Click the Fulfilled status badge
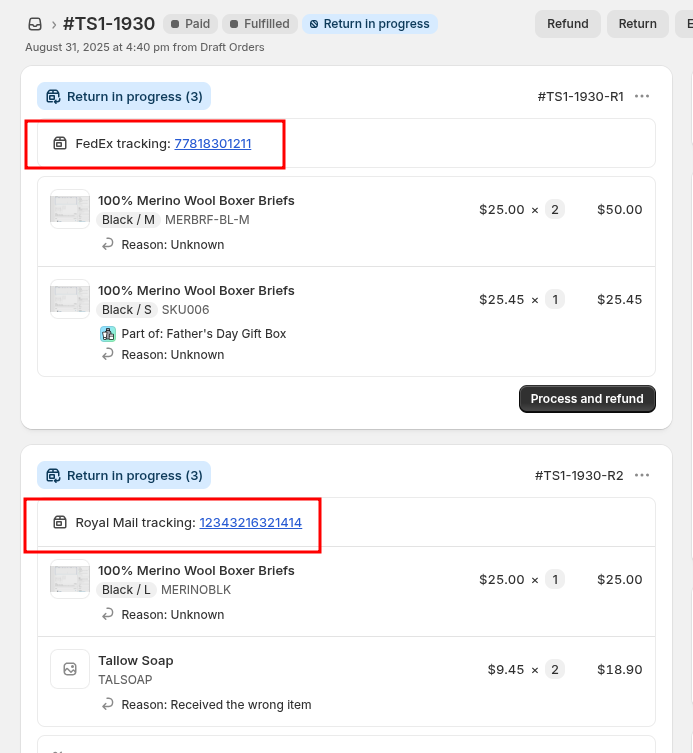Screen dimensions: 693x753 pos(259,24)
